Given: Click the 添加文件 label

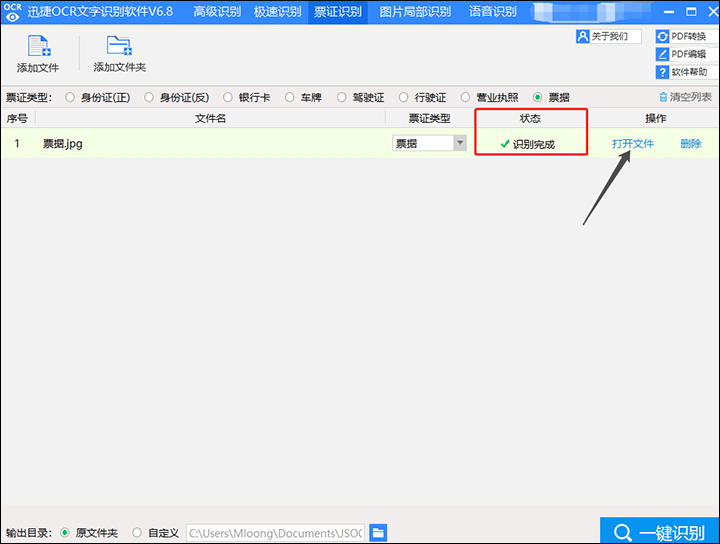Looking at the screenshot, I should point(38,68).
